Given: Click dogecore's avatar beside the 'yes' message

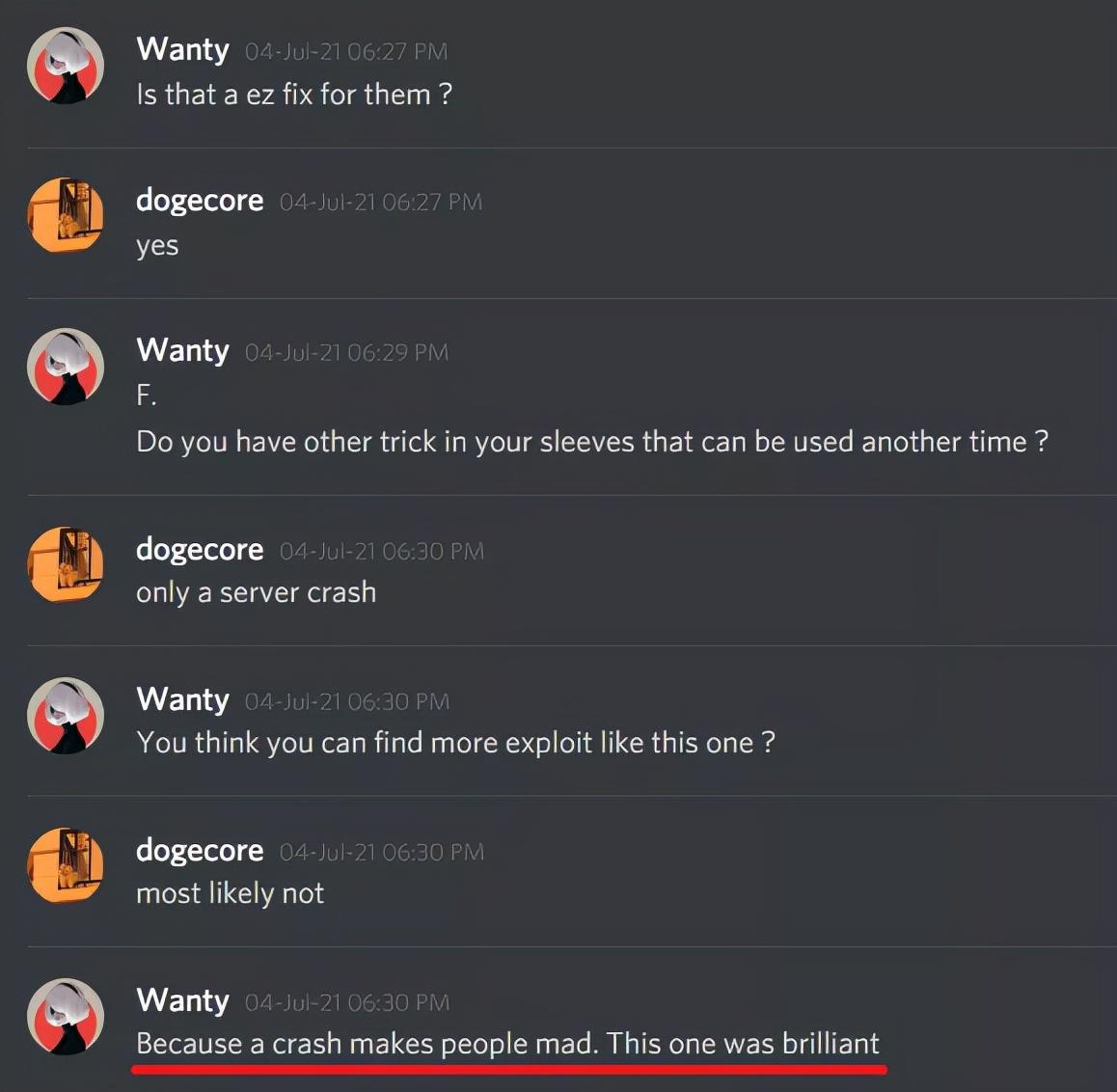Looking at the screenshot, I should click(66, 215).
